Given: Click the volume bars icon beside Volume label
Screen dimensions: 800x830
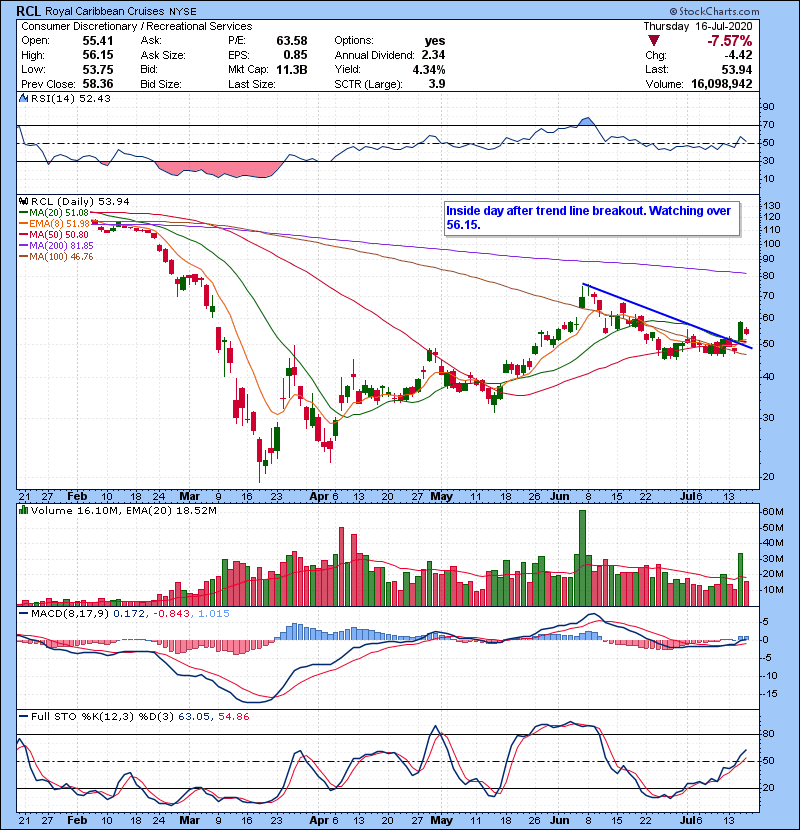Looking at the screenshot, I should coord(24,510).
